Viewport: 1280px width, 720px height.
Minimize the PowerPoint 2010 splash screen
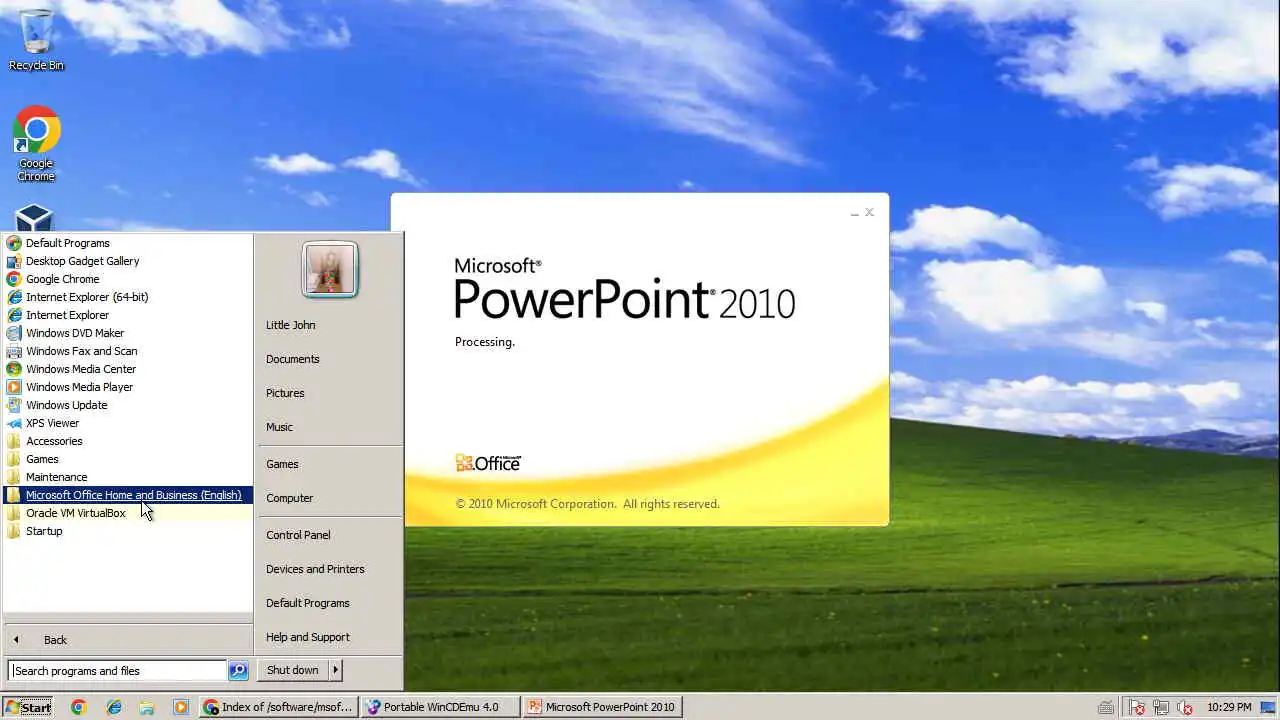855,213
